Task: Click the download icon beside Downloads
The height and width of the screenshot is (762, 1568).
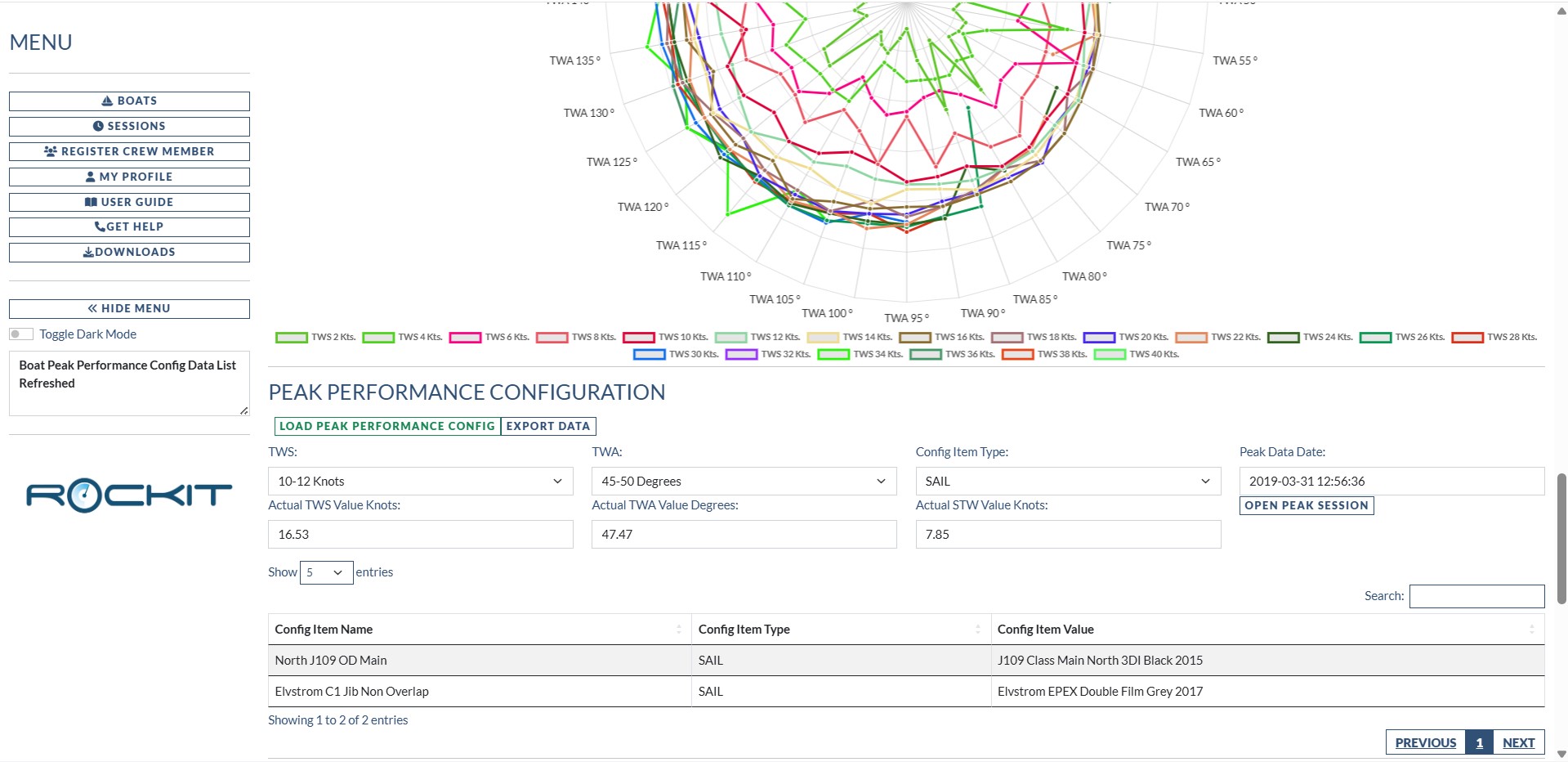Action: (x=88, y=253)
